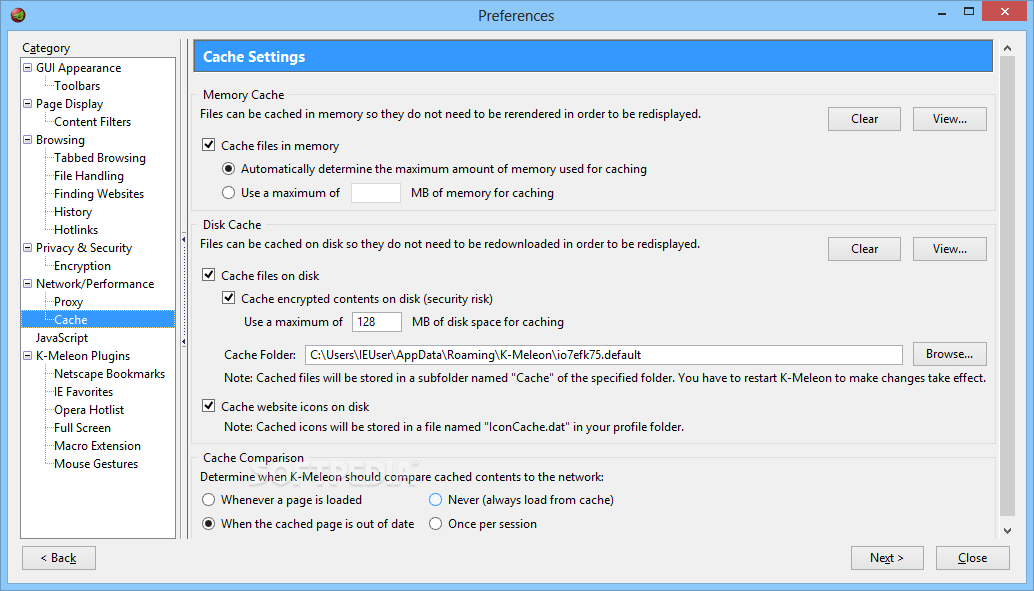Image resolution: width=1034 pixels, height=591 pixels.
Task: Open the Tabbed Browsing category
Action: [100, 158]
